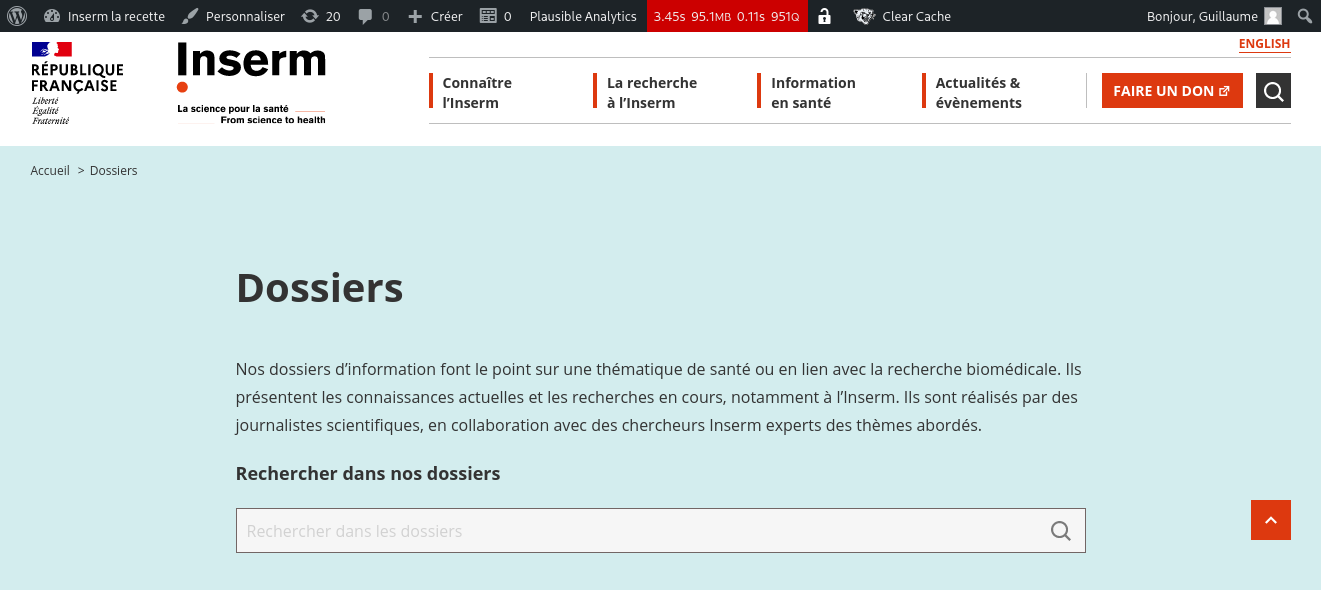The width and height of the screenshot is (1321, 590).
Task: Click the scroll-to-top arrow button
Action: point(1270,520)
